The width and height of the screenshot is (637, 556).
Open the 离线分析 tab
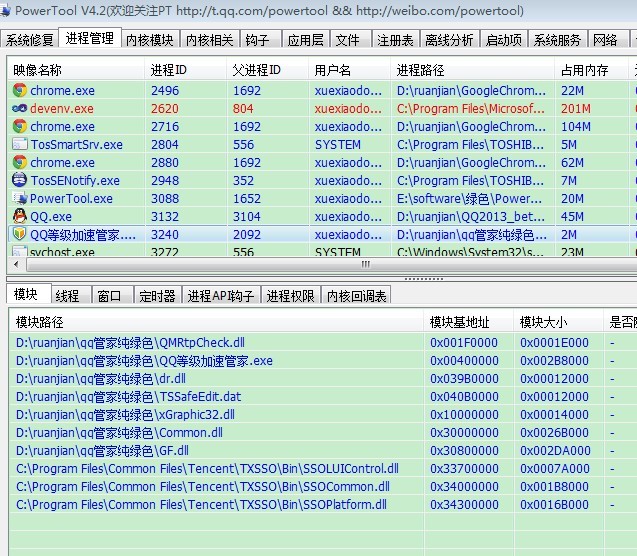[x=449, y=39]
